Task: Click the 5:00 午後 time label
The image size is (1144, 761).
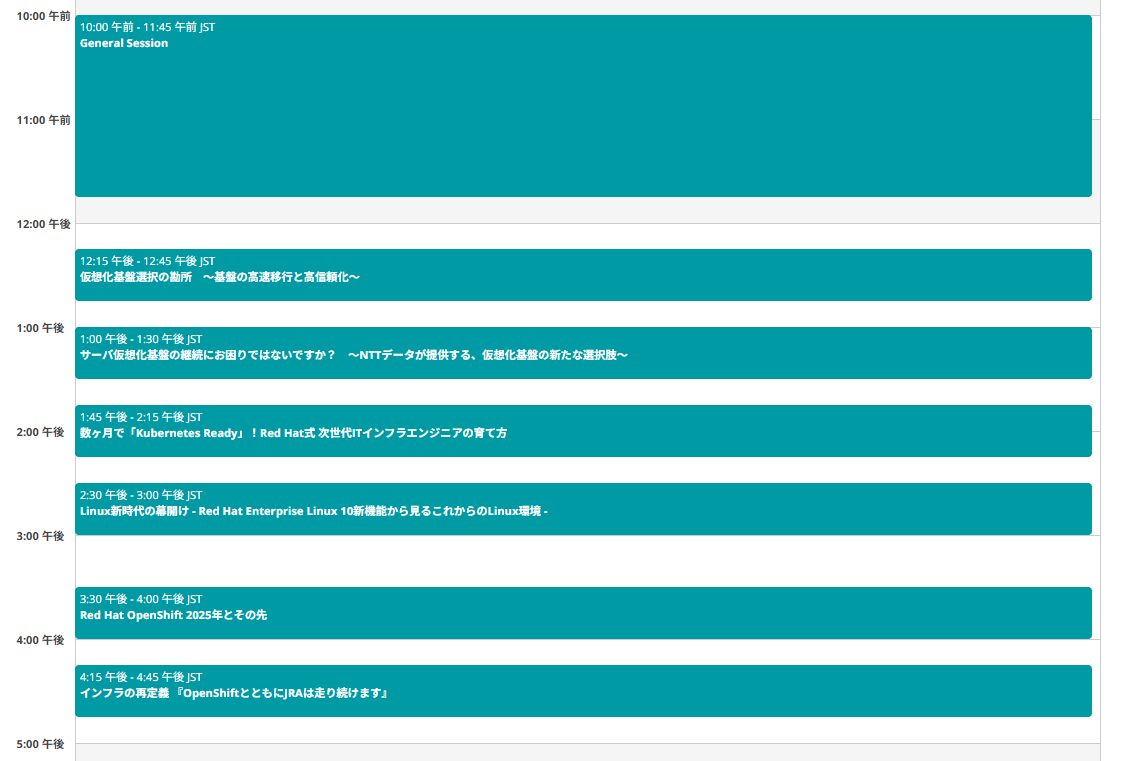Action: tap(40, 744)
